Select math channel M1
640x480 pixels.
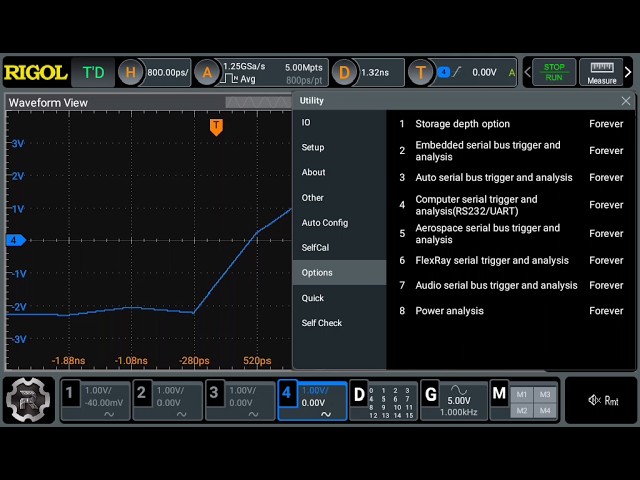522,395
